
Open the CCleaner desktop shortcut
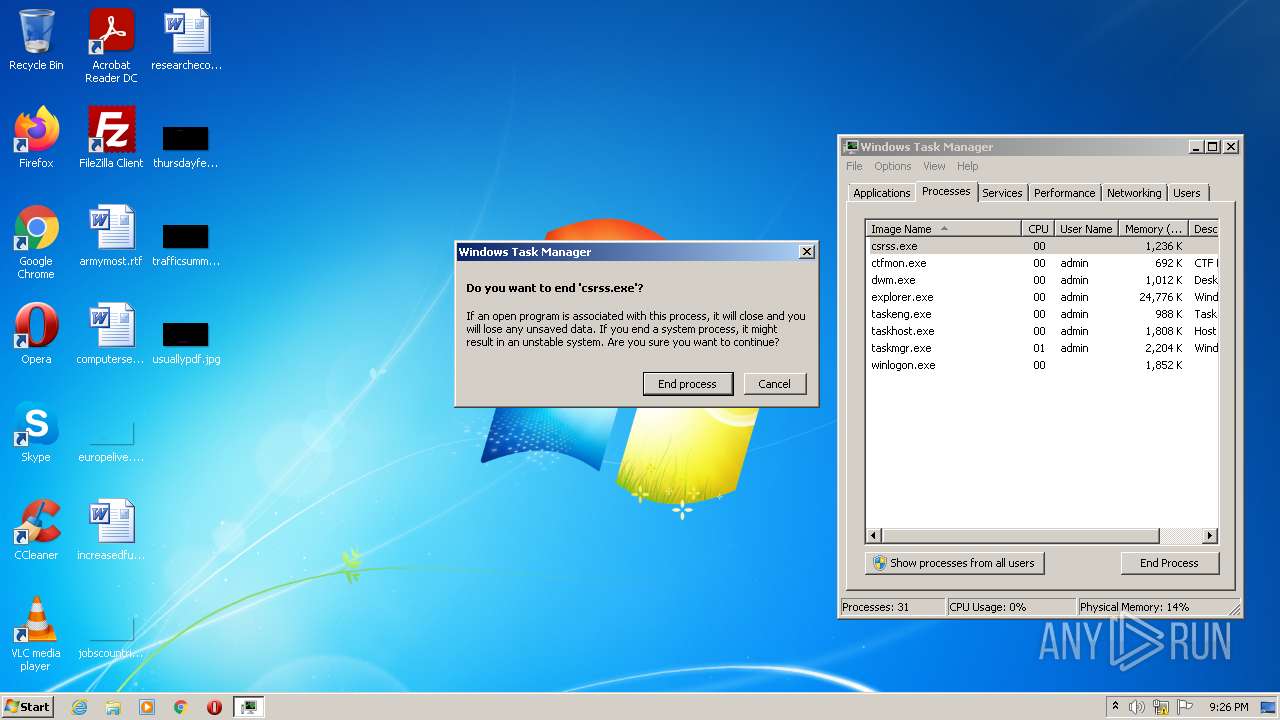[36, 530]
